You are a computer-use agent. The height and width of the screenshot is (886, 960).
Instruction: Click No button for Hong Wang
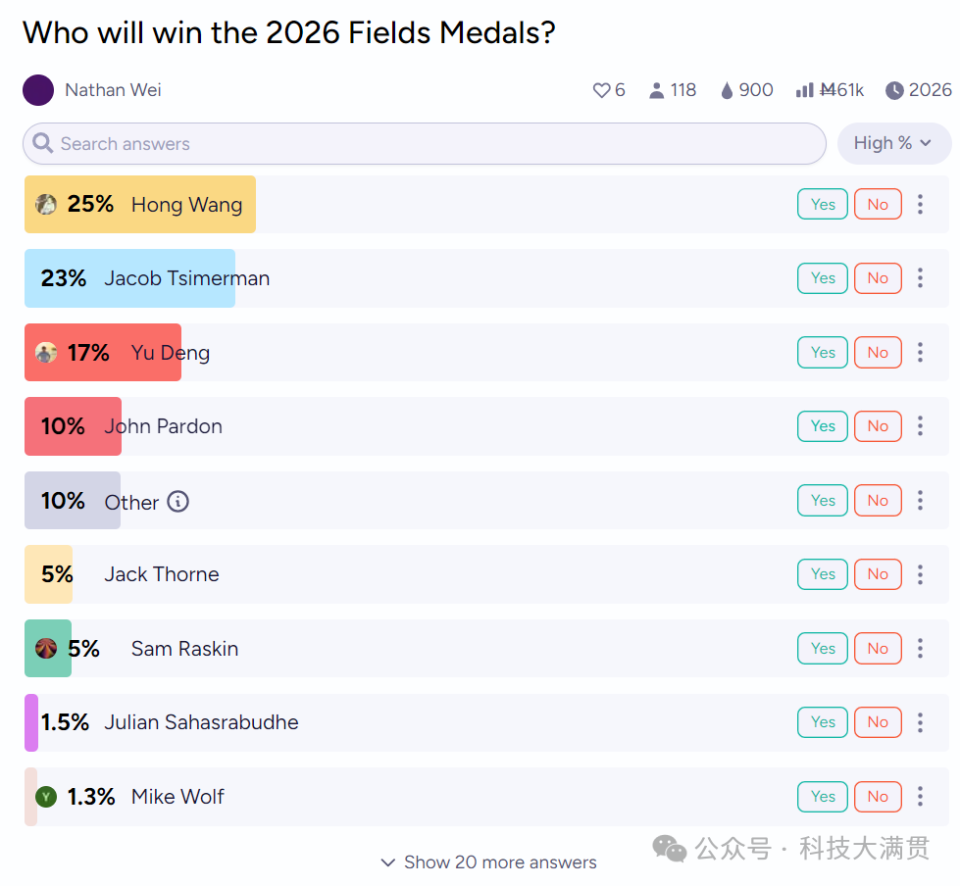click(877, 204)
